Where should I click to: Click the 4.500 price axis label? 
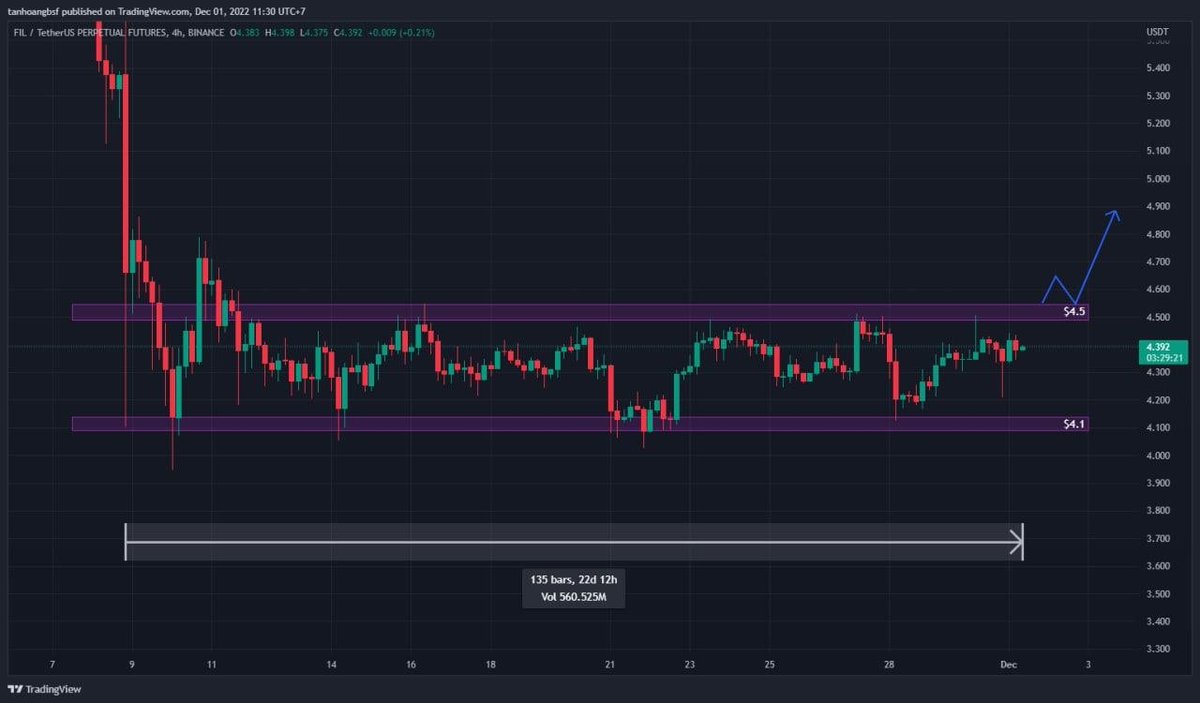pos(1158,317)
